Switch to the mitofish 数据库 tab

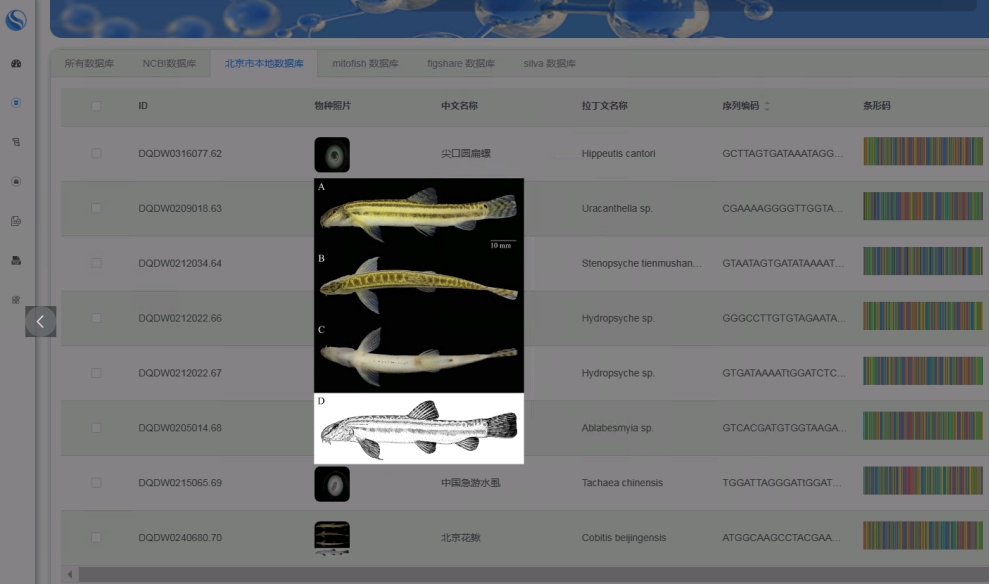[365, 64]
